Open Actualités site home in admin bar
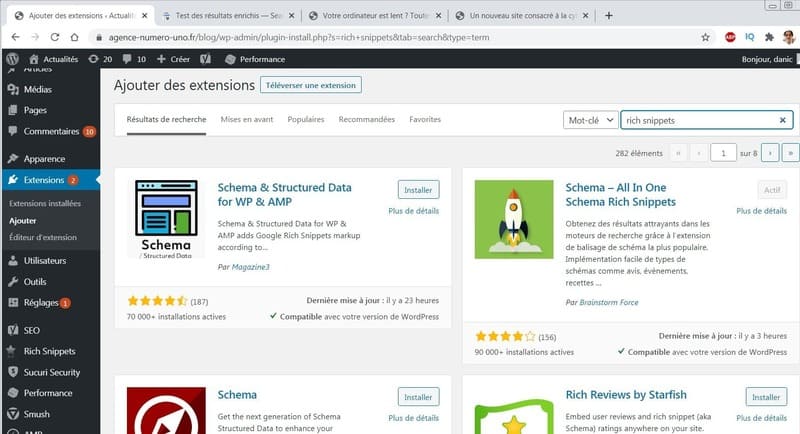The width and height of the screenshot is (800, 434). pos(54,59)
